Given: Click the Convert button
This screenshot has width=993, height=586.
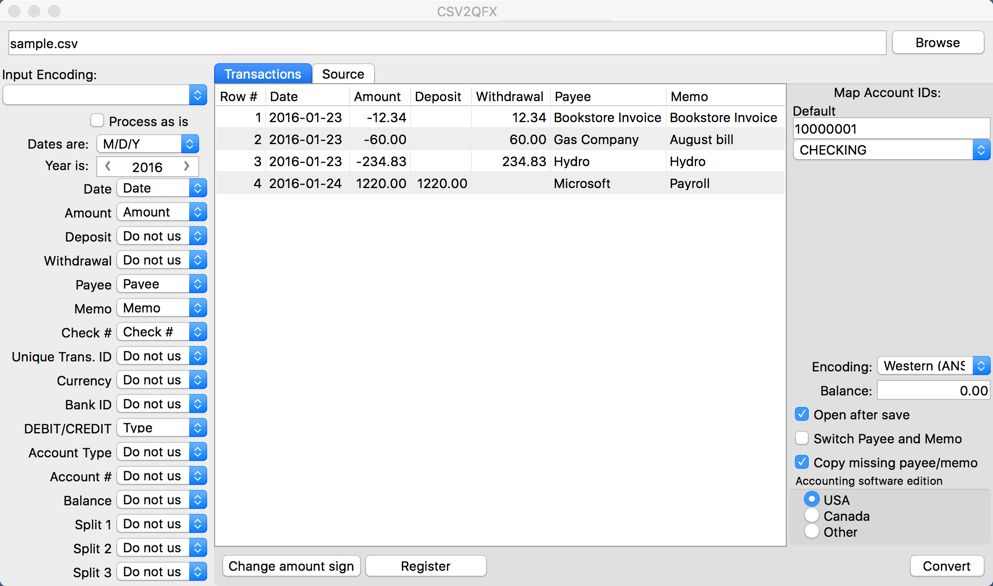Looking at the screenshot, I should pyautogui.click(x=947, y=566).
